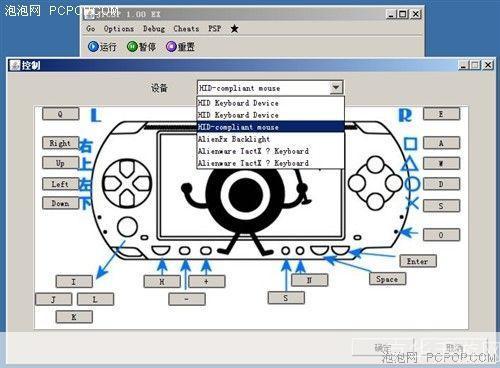Choose AlienFx Backlight from device list
This screenshot has width=500, height=368.
pyautogui.click(x=270, y=139)
